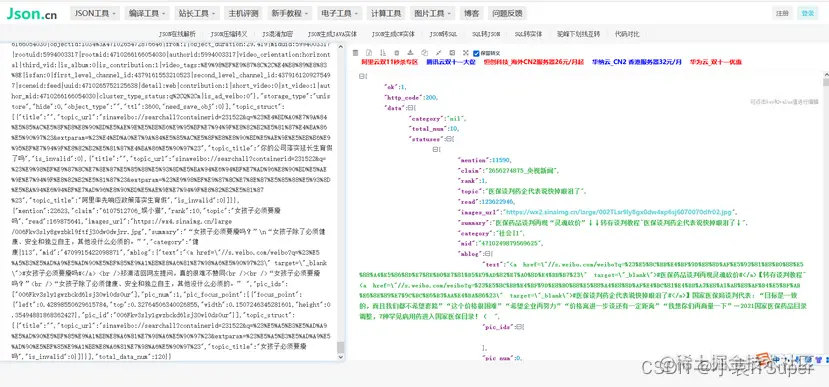Open the 阿里云双11秒杀专区 ad link
The width and height of the screenshot is (829, 387).
(389, 62)
